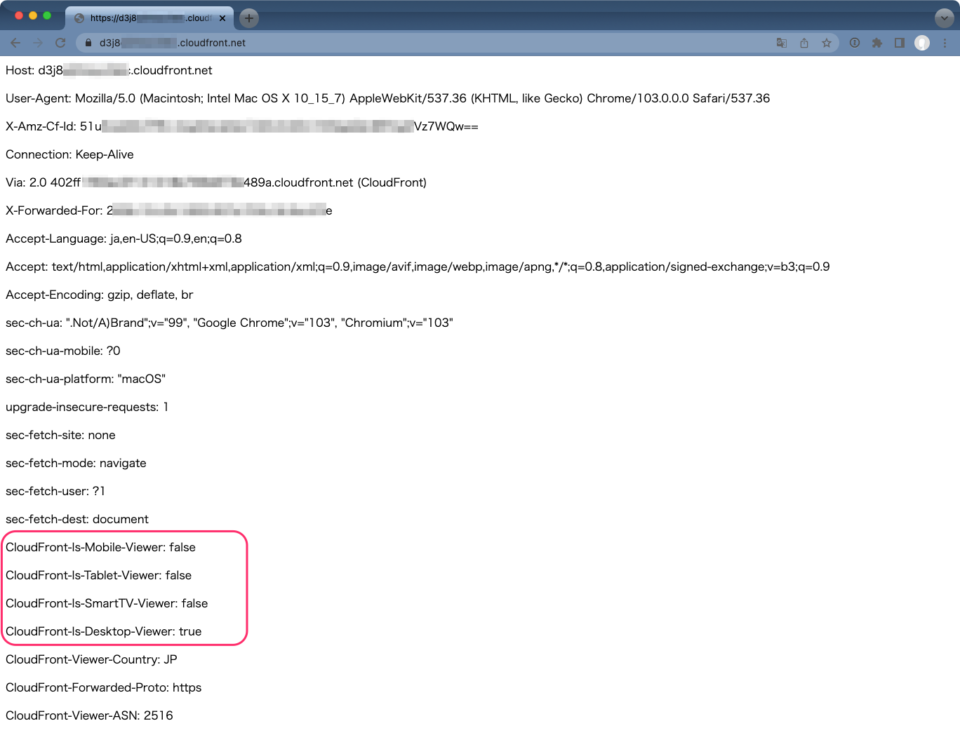Click the forward navigation arrow
Image resolution: width=960 pixels, height=740 pixels.
click(38, 42)
